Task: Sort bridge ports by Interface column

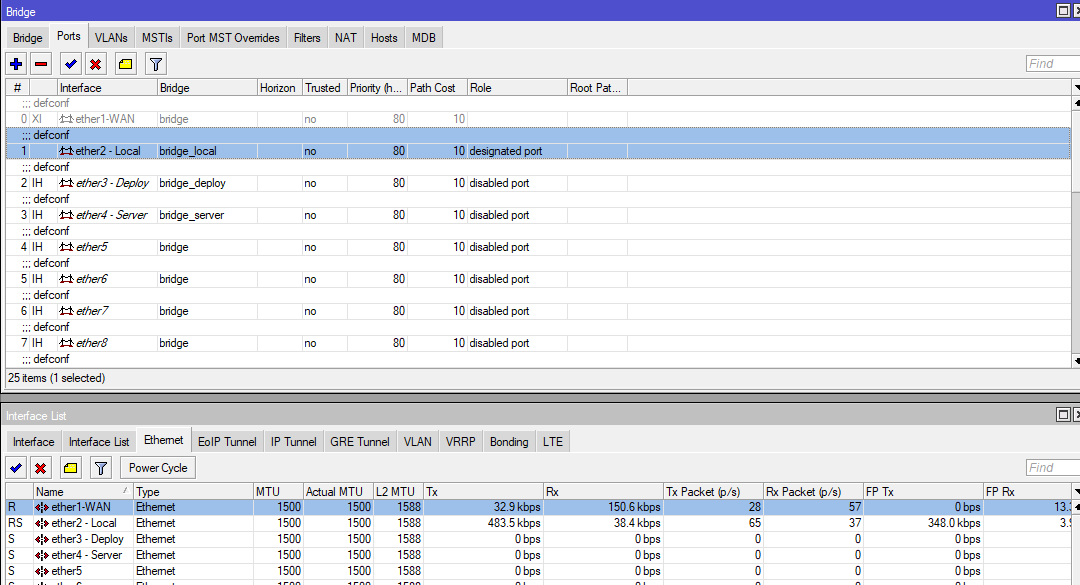Action: (x=107, y=88)
